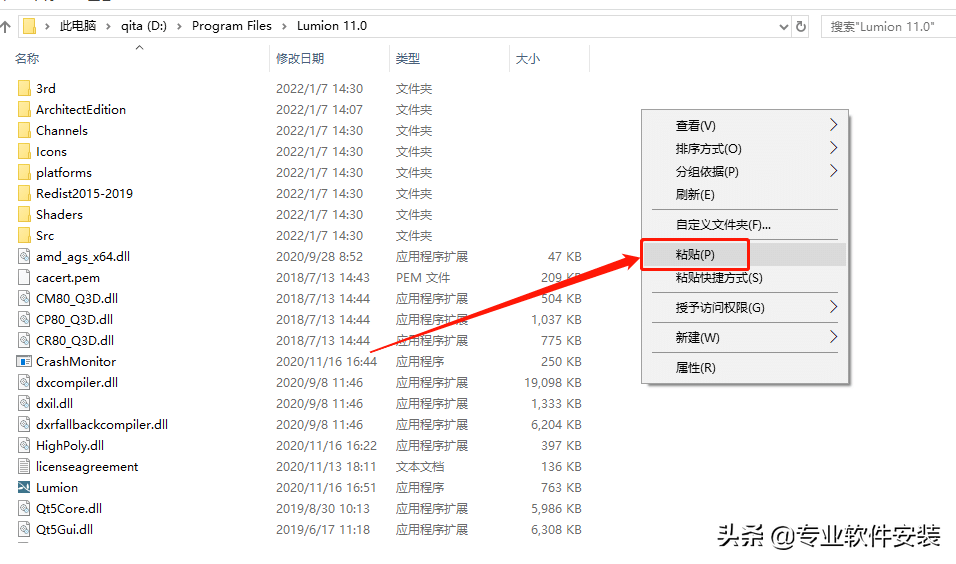Select the Src folder icon
This screenshot has width=956, height=564.
[24, 235]
